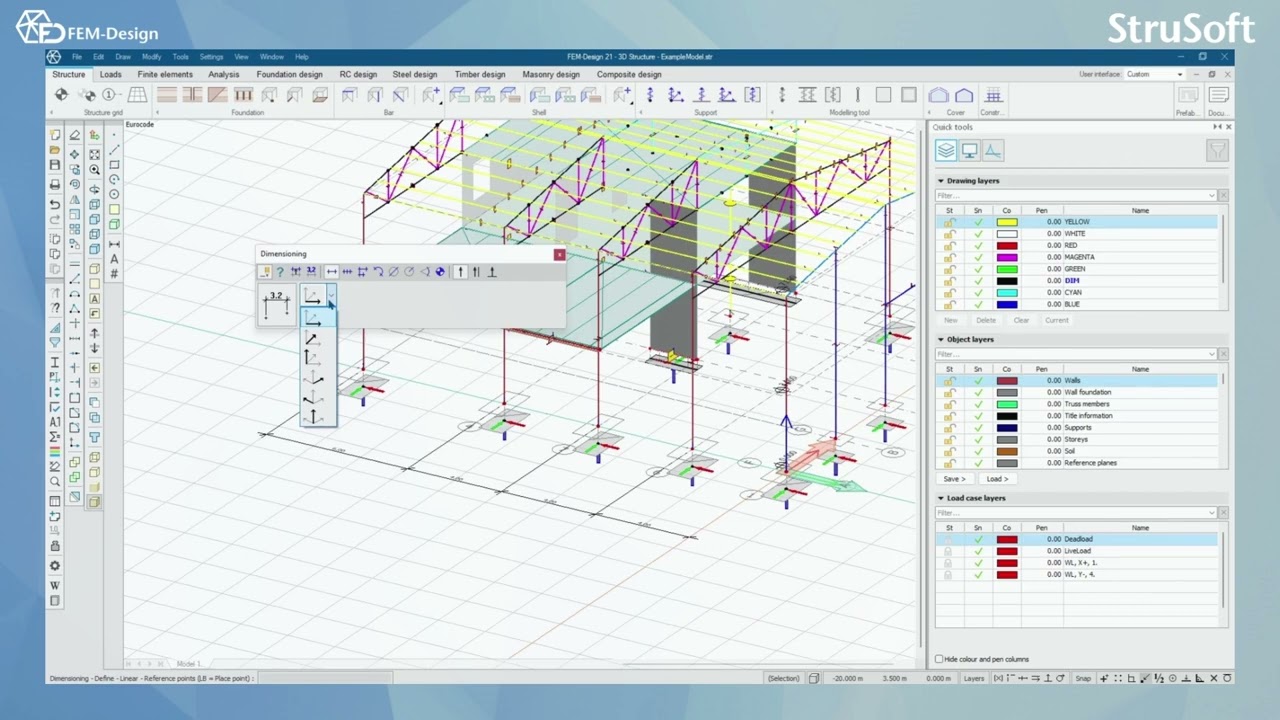Screen dimensions: 1280x720
Task: Click the Layers button in status bar
Action: pos(973,678)
